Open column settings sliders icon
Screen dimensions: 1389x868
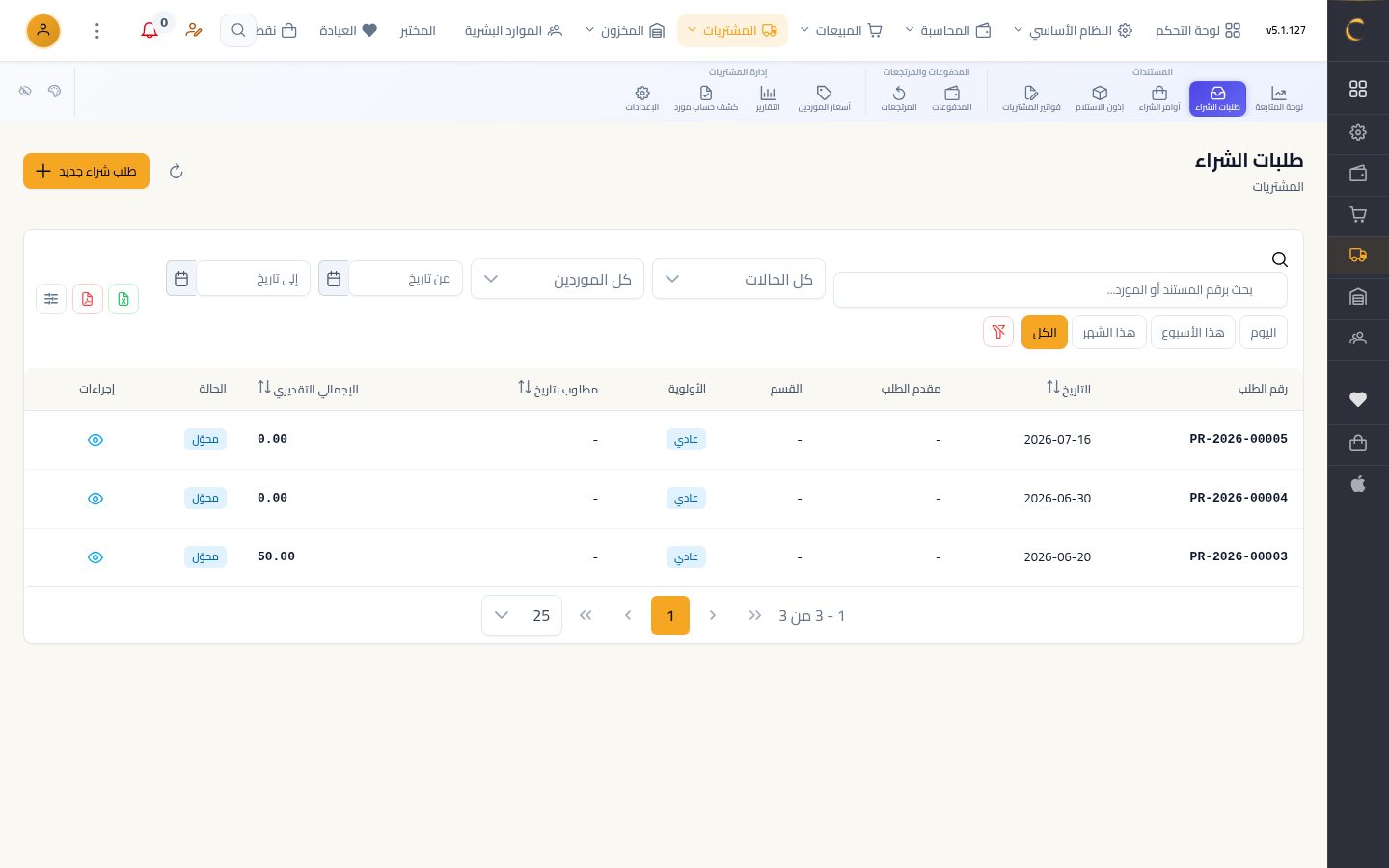51,299
